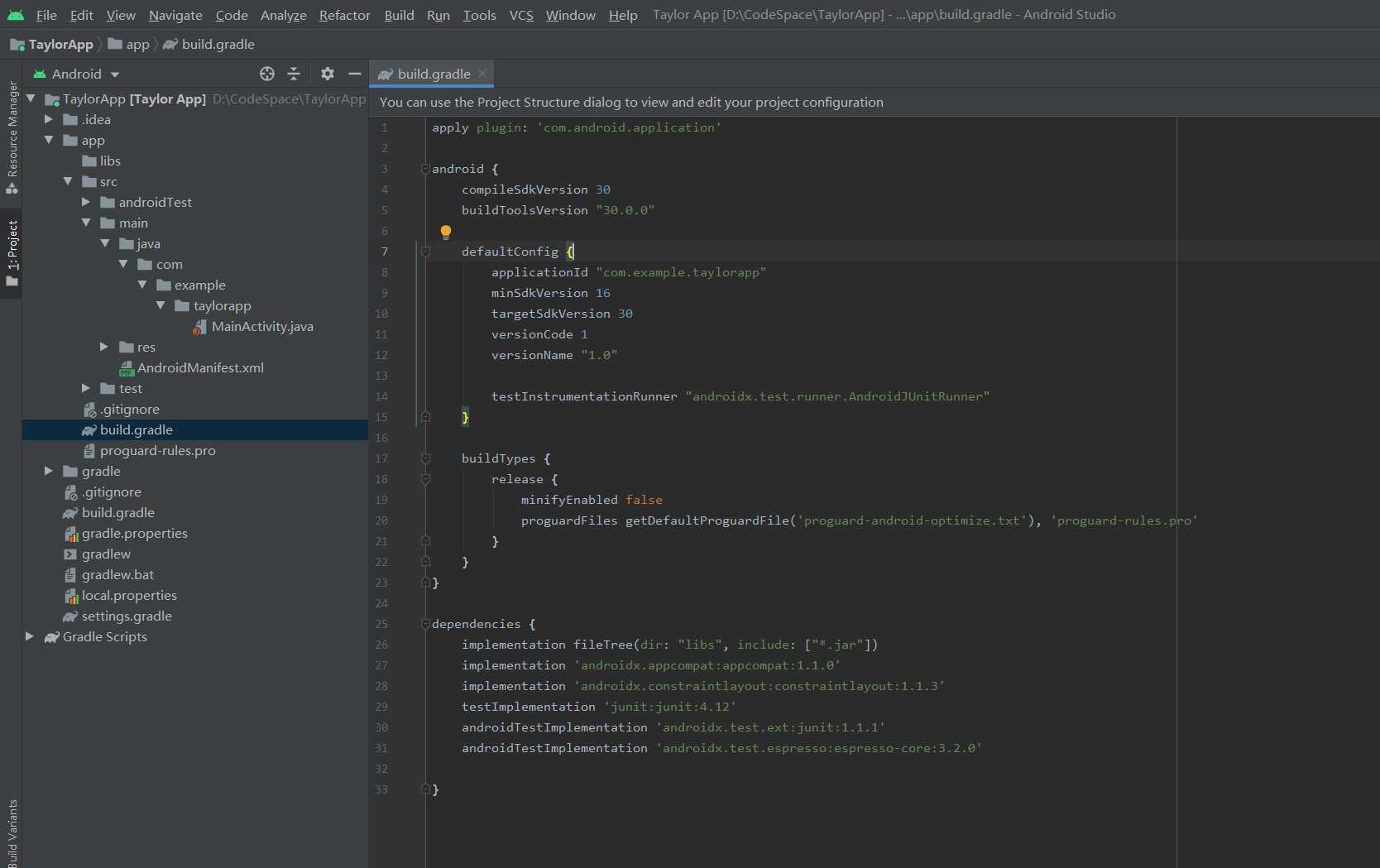This screenshot has width=1380, height=868.
Task: Expand the test folder
Action: point(86,388)
